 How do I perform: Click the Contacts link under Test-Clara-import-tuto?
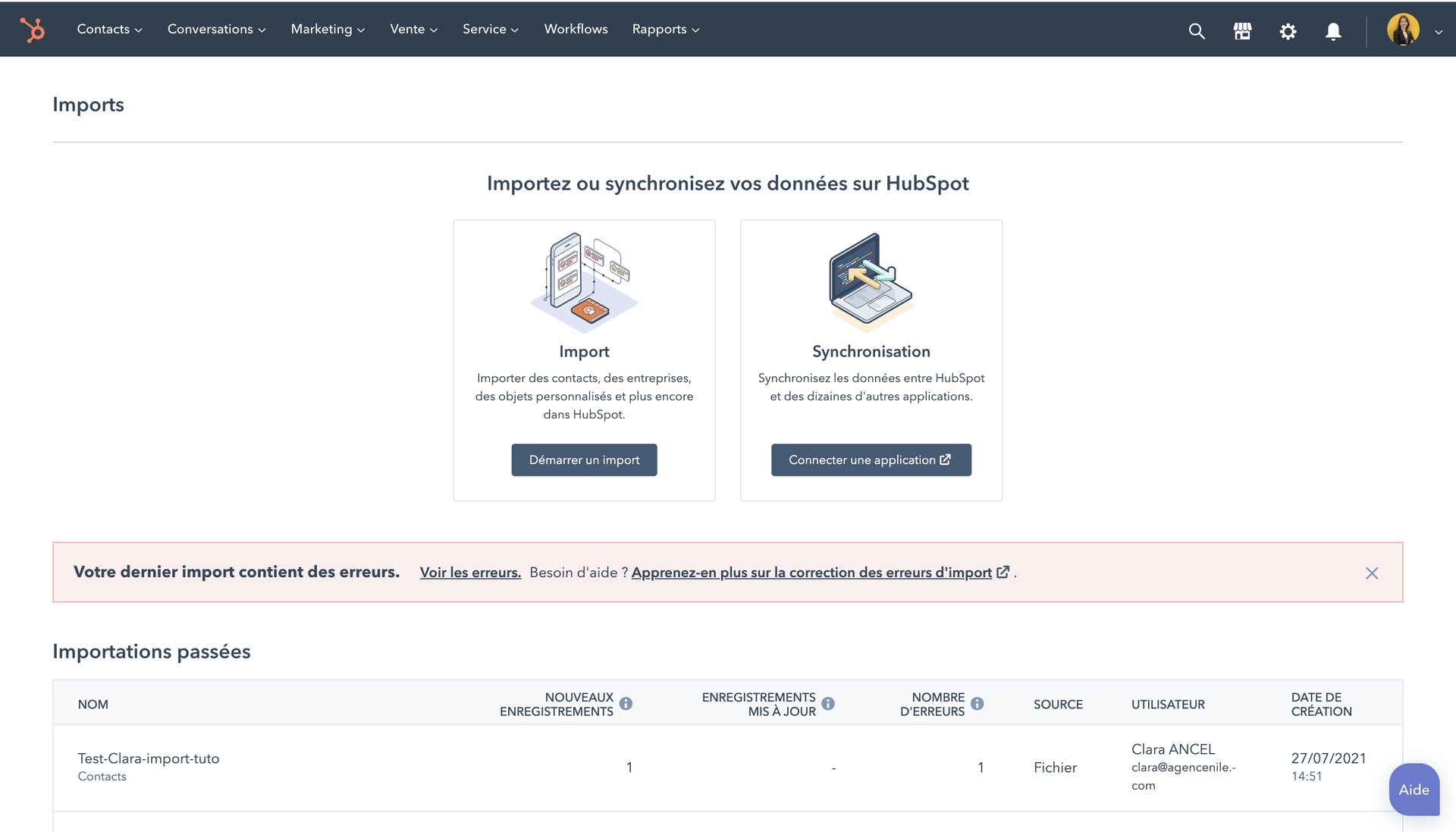(102, 777)
